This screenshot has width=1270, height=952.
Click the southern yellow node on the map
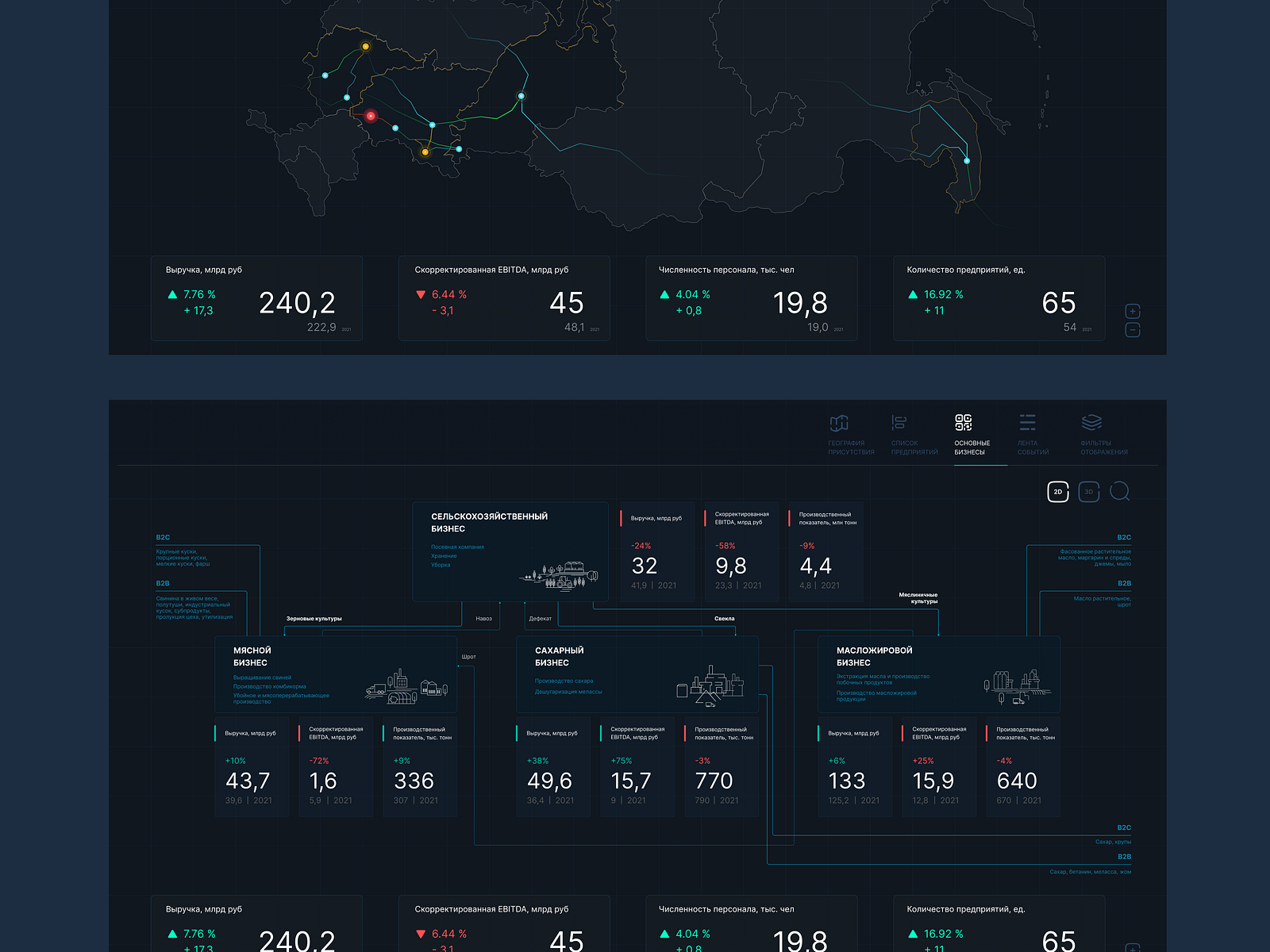[x=425, y=152]
